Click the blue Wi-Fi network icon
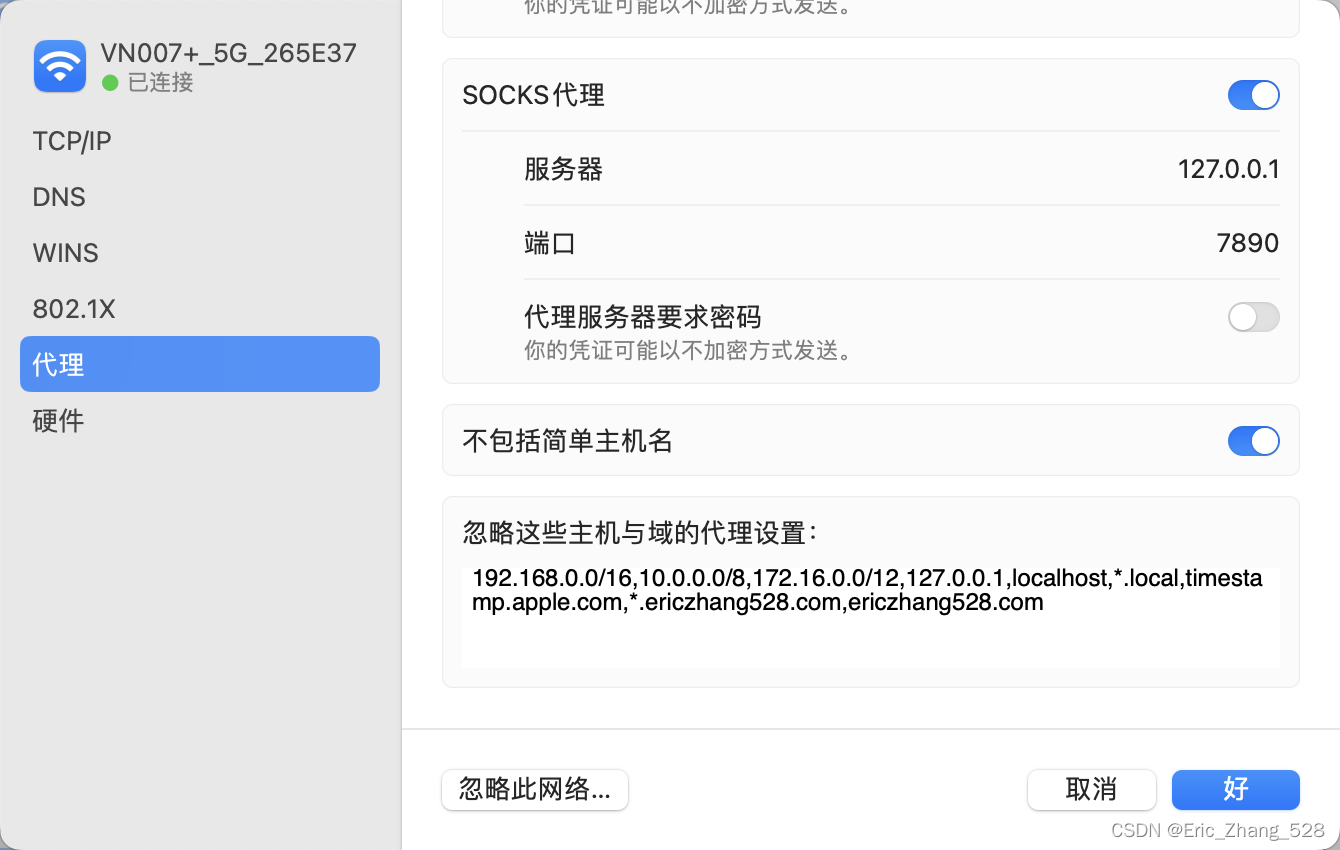The width and height of the screenshot is (1340, 850). coord(60,66)
